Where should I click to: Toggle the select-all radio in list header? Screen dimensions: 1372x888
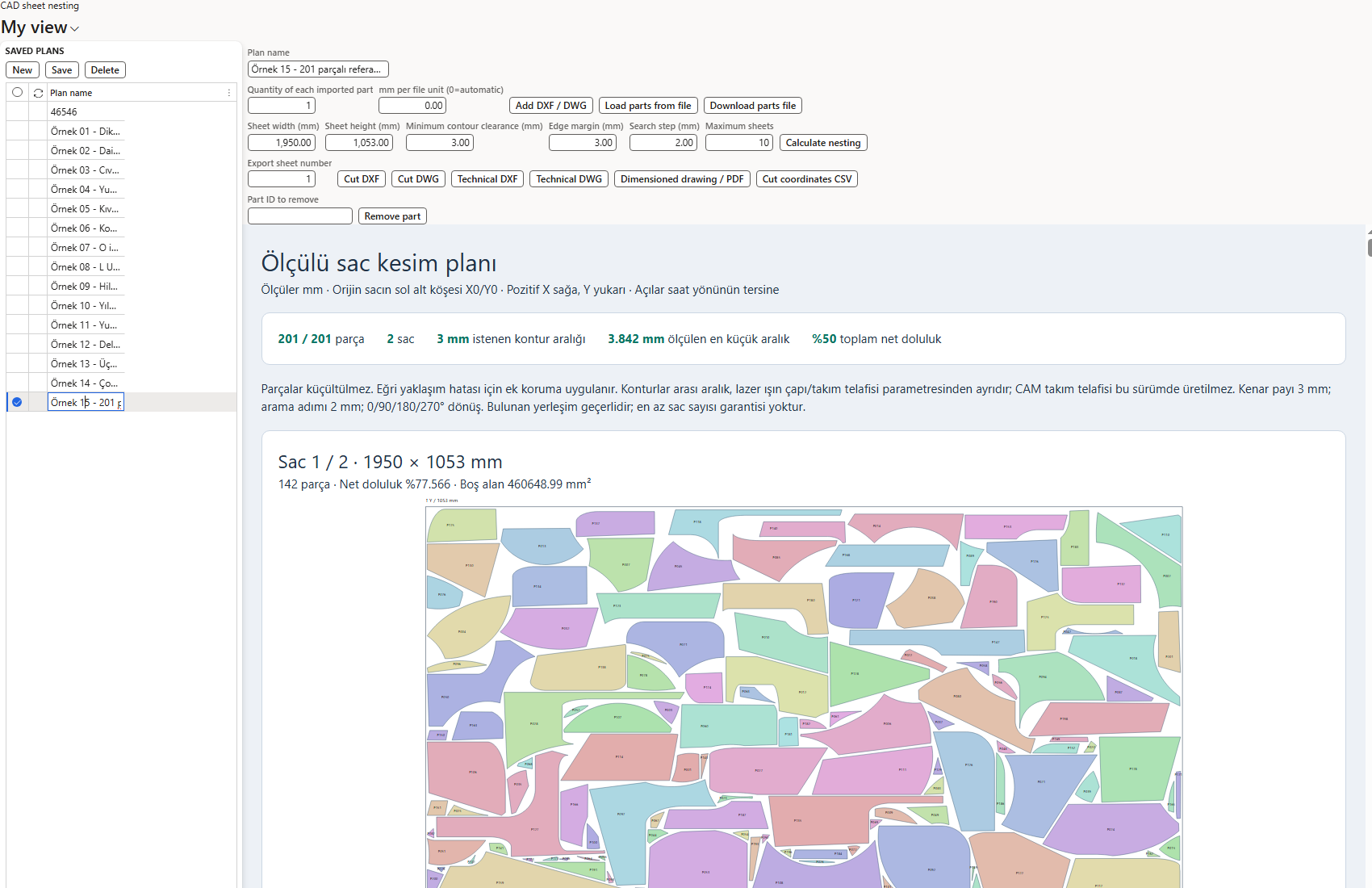point(17,92)
